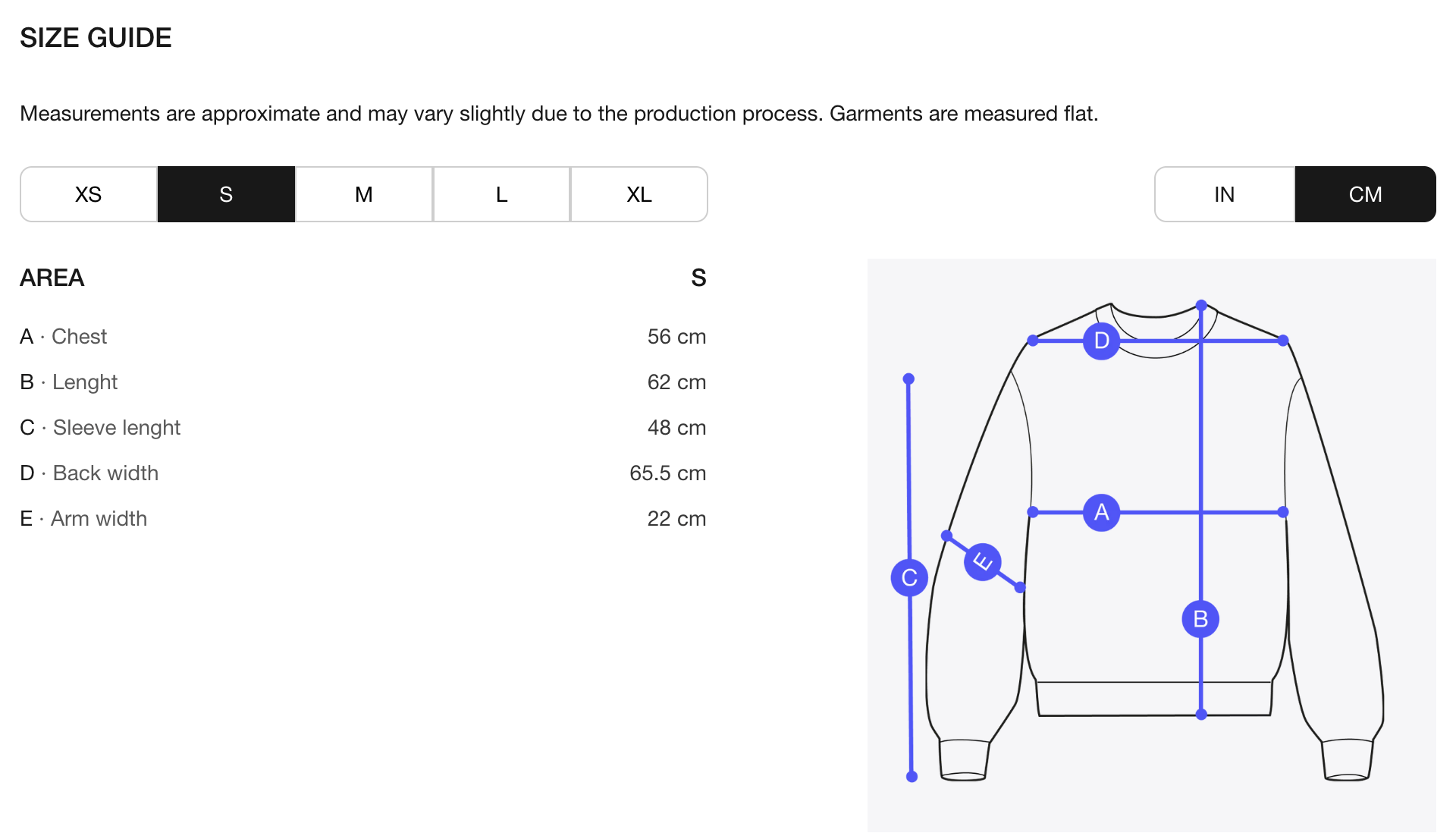Click the A · Chest row label

(64, 337)
